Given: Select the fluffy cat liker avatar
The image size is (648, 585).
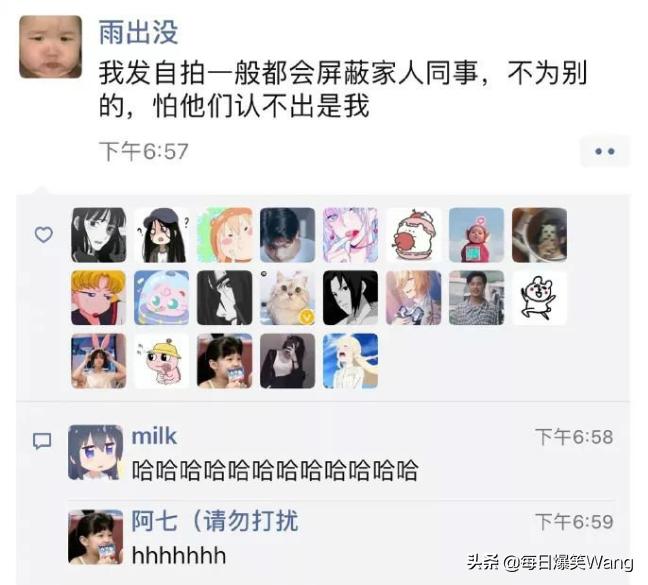Looking at the screenshot, I should click(x=287, y=297).
